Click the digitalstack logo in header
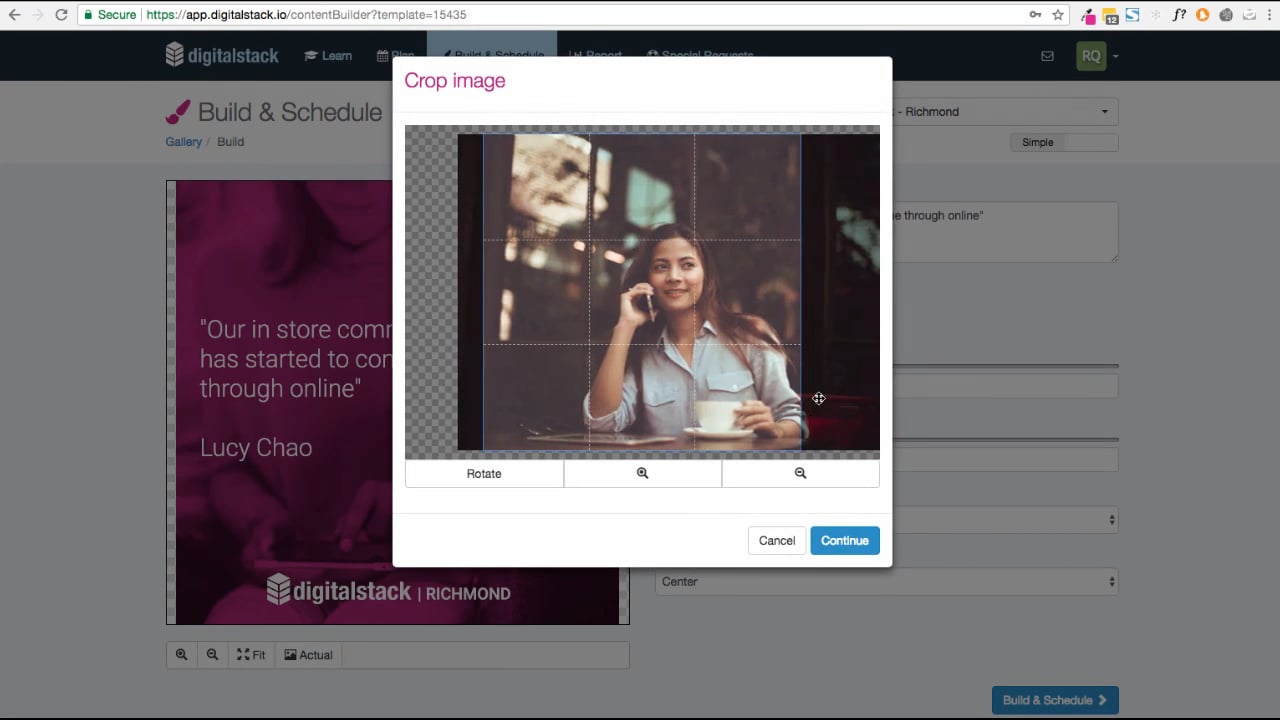 pos(222,55)
